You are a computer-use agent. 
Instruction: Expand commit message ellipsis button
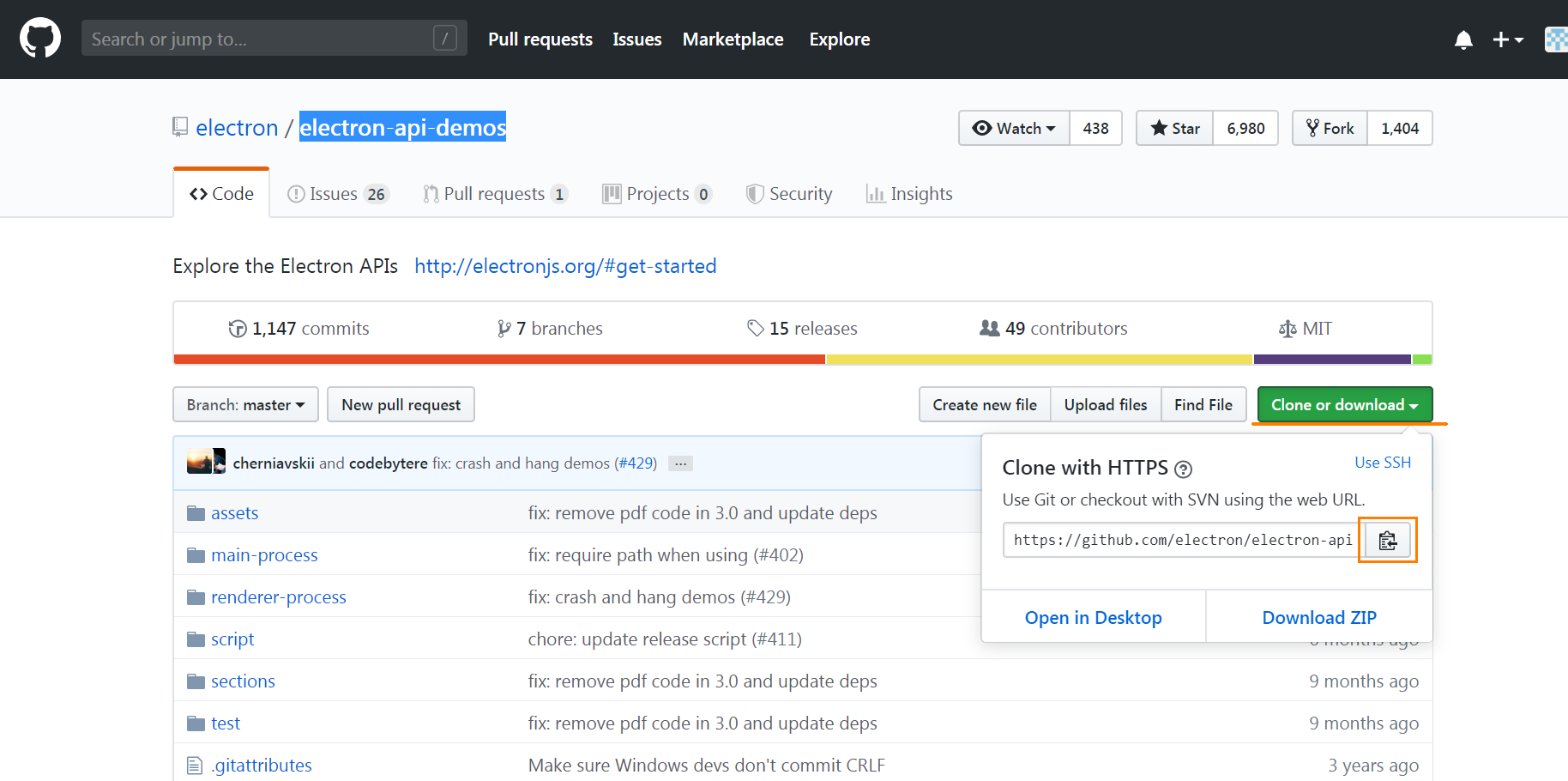(680, 463)
